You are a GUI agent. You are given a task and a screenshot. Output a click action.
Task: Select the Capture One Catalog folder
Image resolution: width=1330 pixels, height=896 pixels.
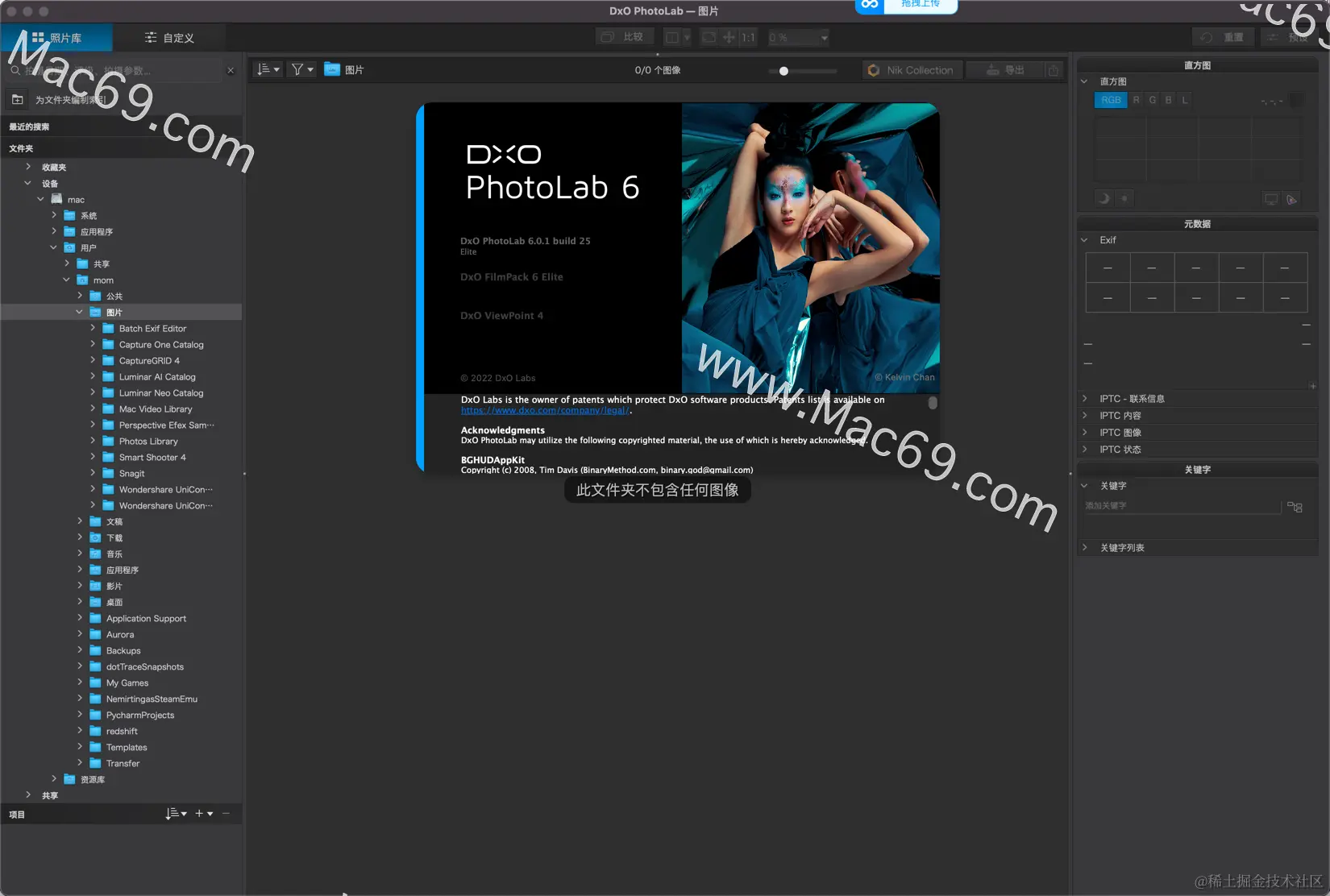click(161, 345)
